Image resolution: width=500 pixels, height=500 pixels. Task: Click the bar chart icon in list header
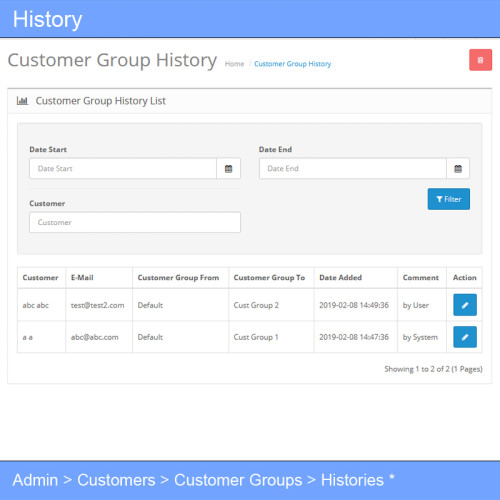[22, 101]
